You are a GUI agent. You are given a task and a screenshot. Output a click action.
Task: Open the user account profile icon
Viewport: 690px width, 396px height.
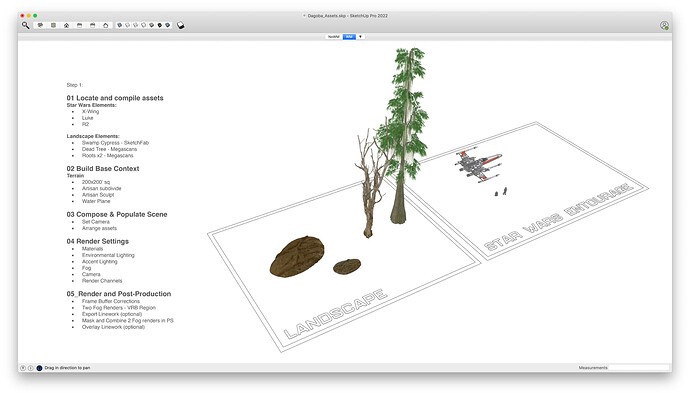tap(664, 26)
